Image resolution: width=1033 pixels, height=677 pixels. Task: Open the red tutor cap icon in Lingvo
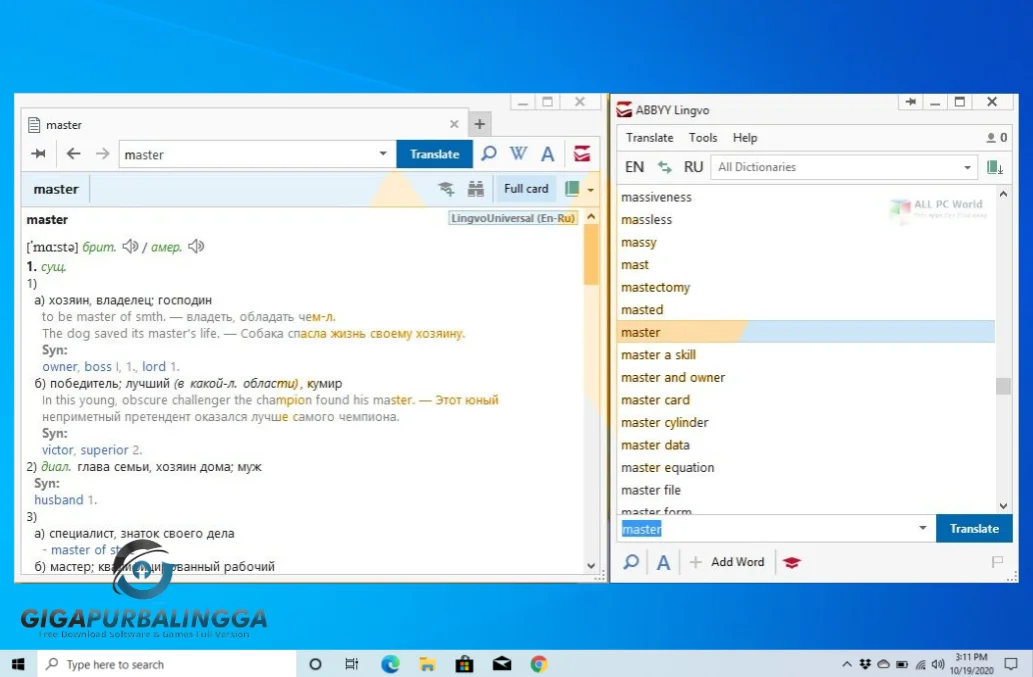pyautogui.click(x=791, y=562)
